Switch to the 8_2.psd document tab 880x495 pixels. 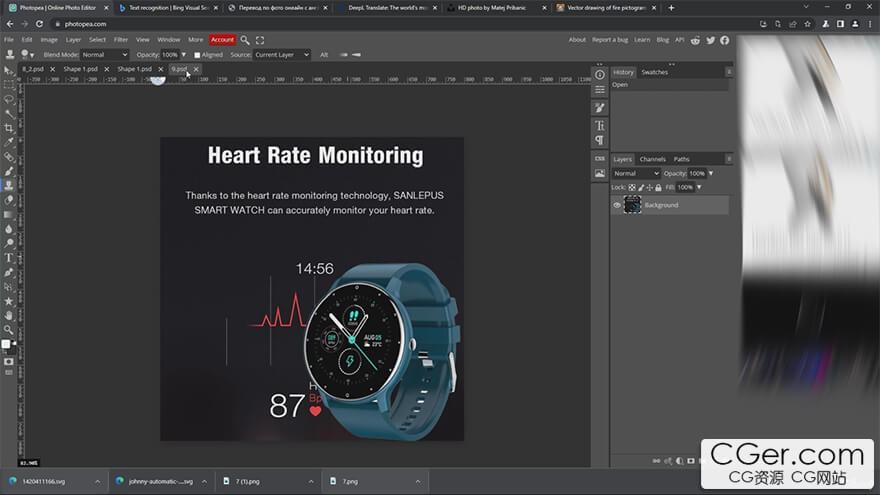tap(33, 69)
